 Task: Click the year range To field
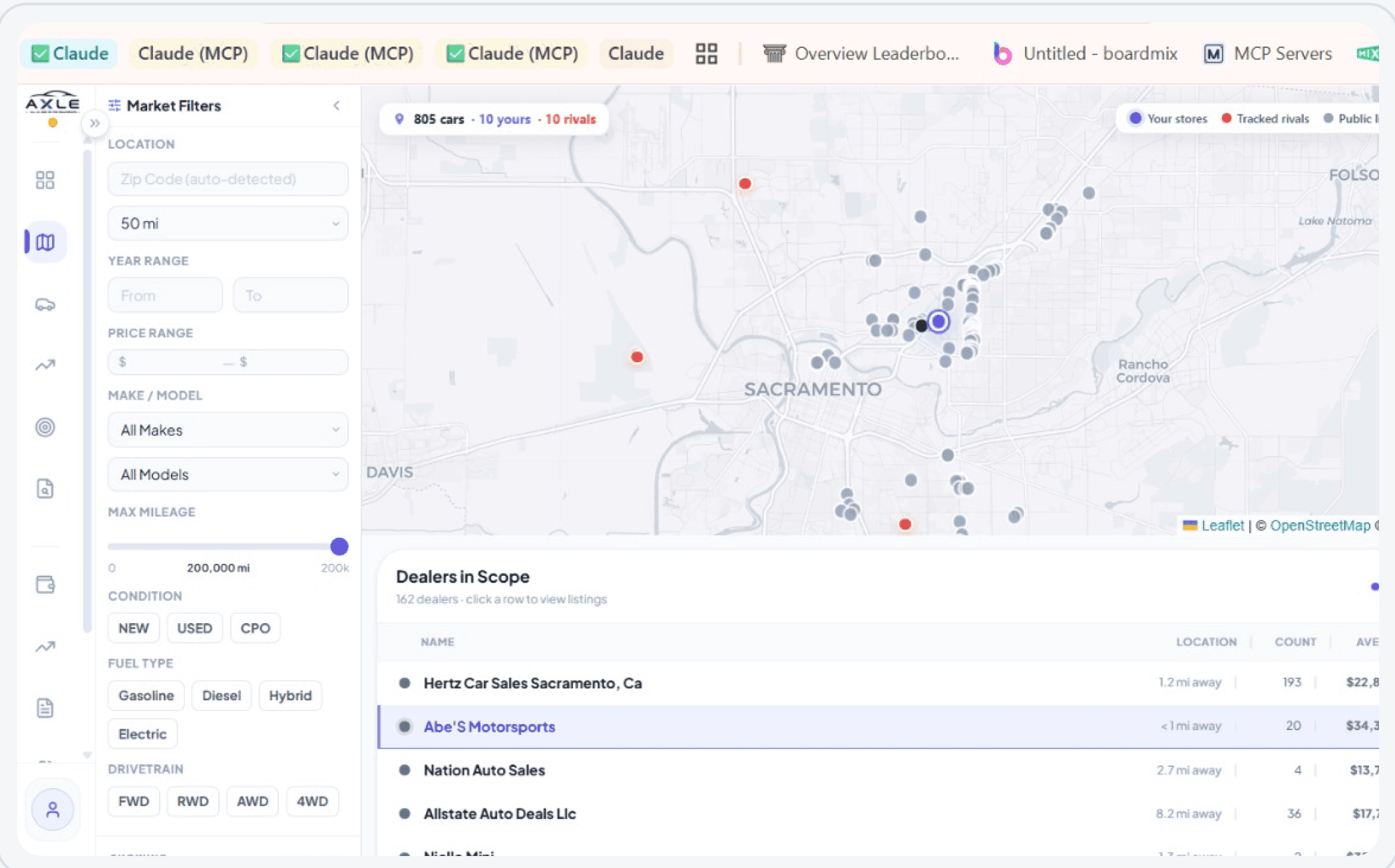pyautogui.click(x=290, y=295)
